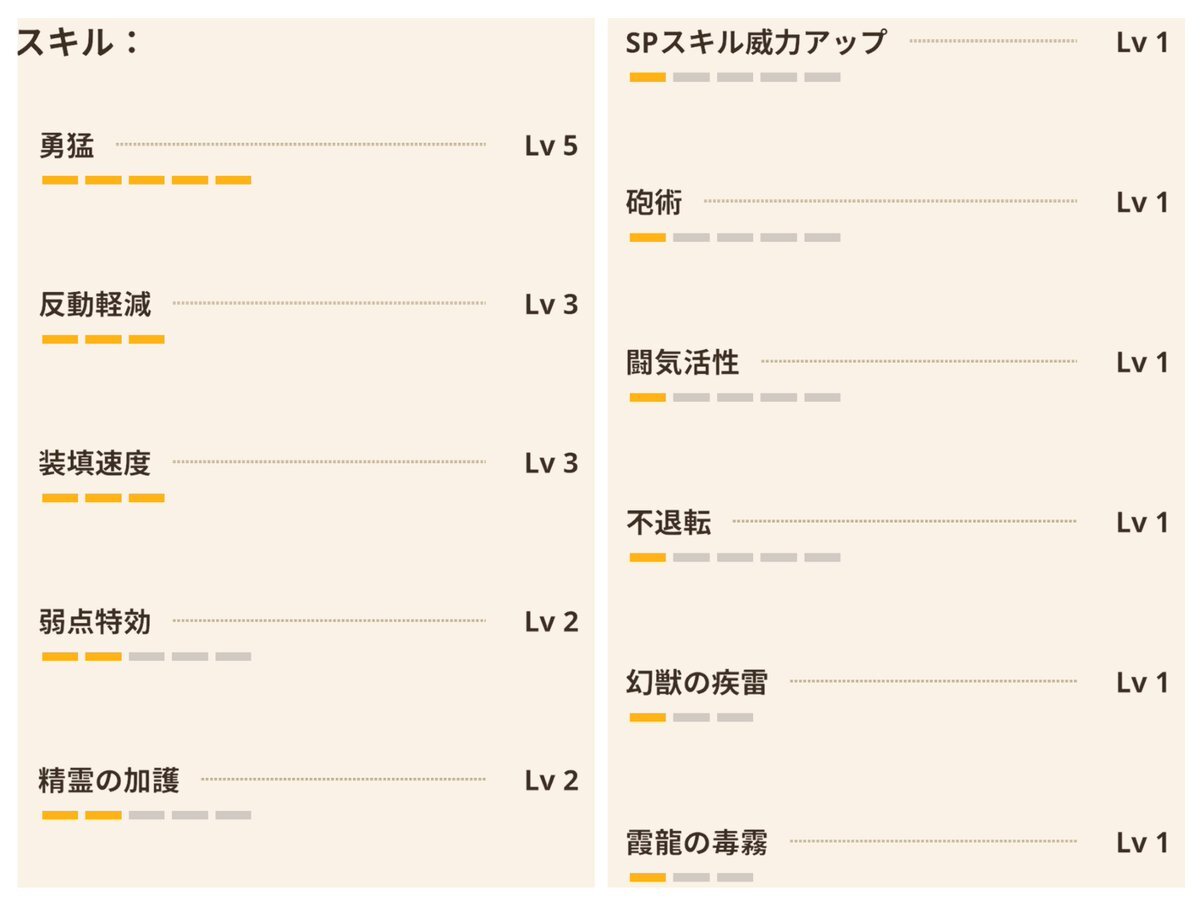Viewport: 1200px width, 901px height.
Task: Click the Lv 3 value for 装填速度
Action: [x=551, y=463]
